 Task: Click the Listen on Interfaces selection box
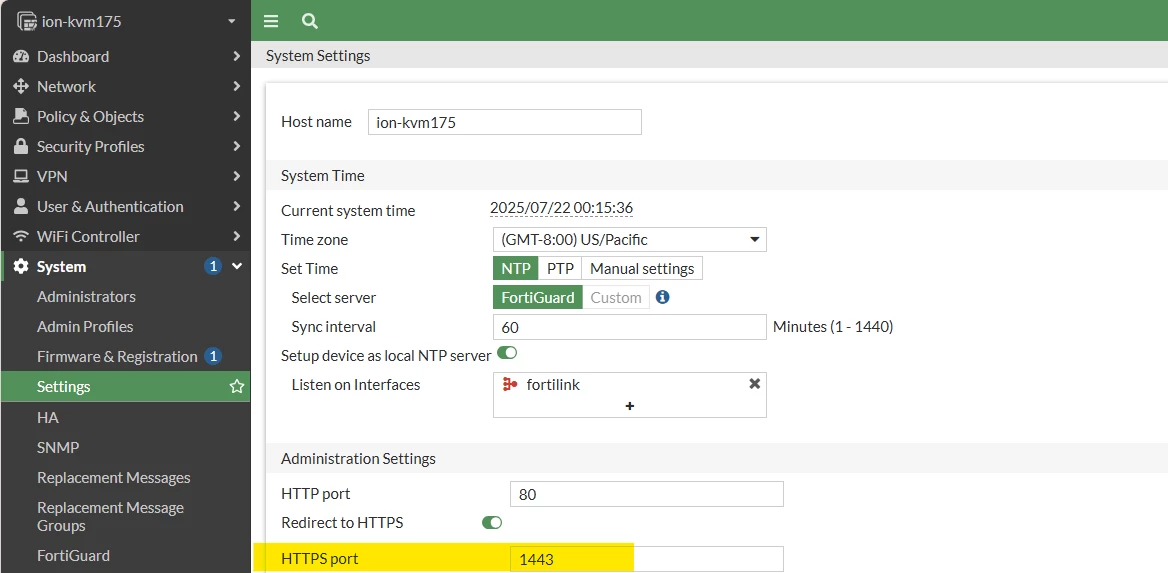629,395
